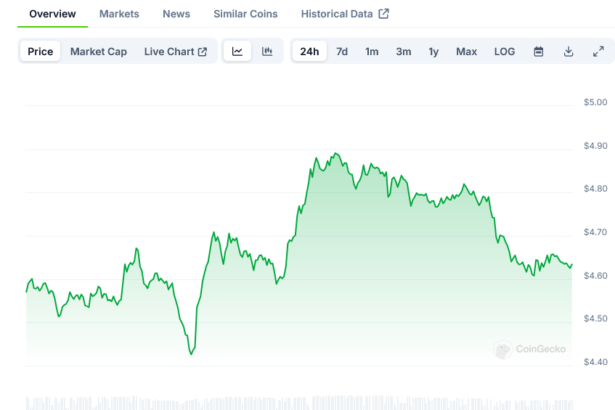Switch to the candlestick chart icon
The image size is (615, 410).
(267, 51)
